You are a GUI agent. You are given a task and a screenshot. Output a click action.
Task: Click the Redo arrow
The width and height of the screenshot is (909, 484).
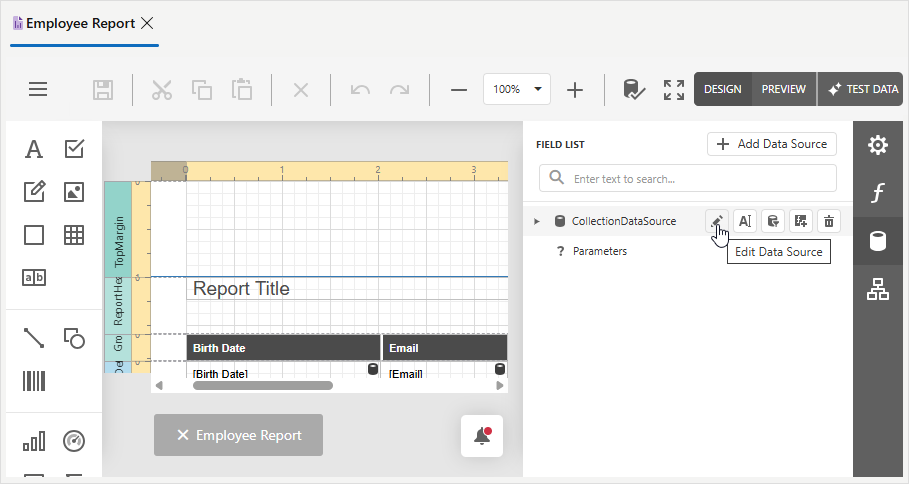click(399, 90)
